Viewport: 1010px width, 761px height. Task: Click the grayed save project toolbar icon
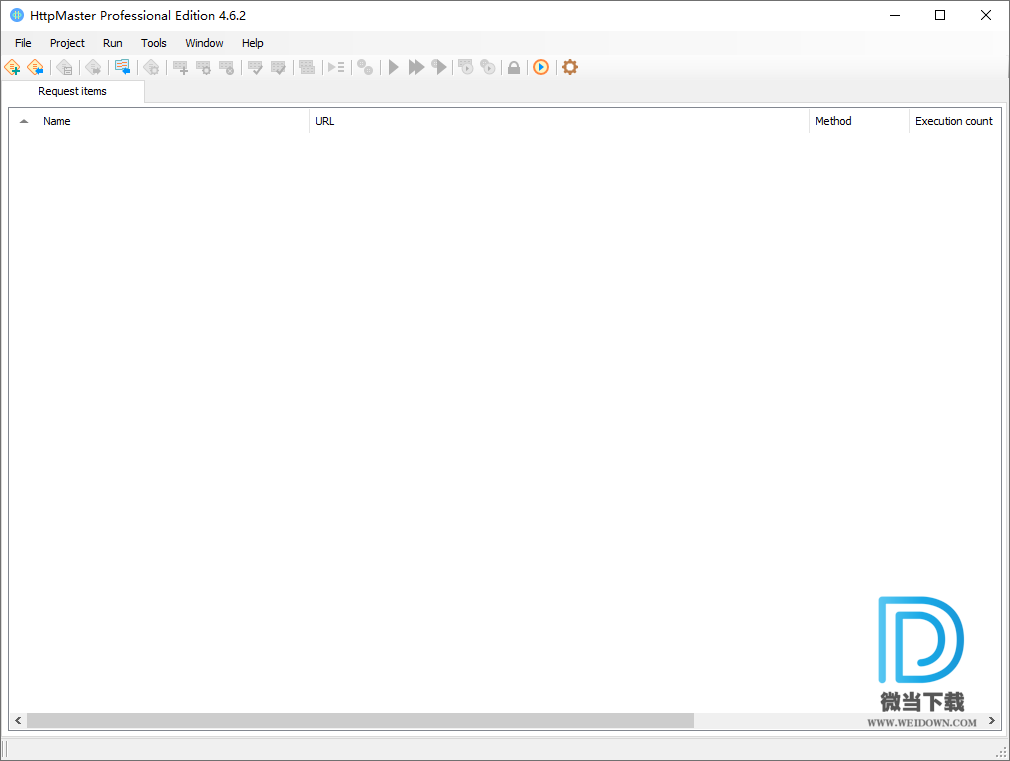click(64, 67)
